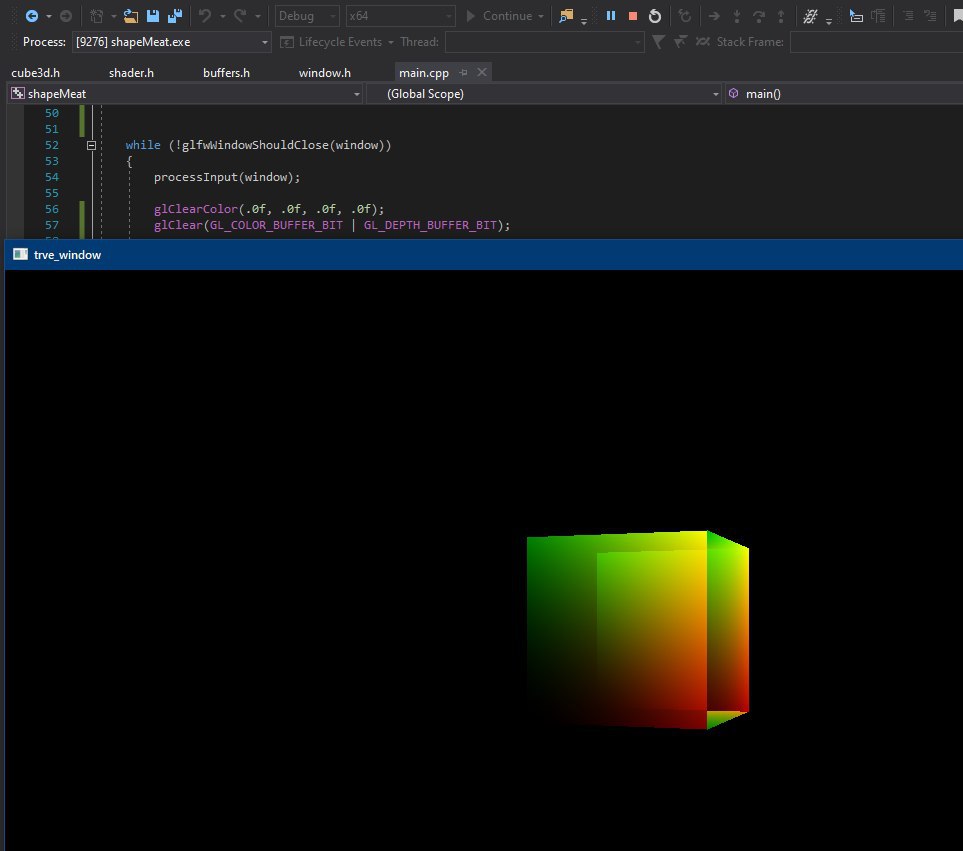Open the buffers.h tab
Screen dimensions: 963x851
click(226, 73)
